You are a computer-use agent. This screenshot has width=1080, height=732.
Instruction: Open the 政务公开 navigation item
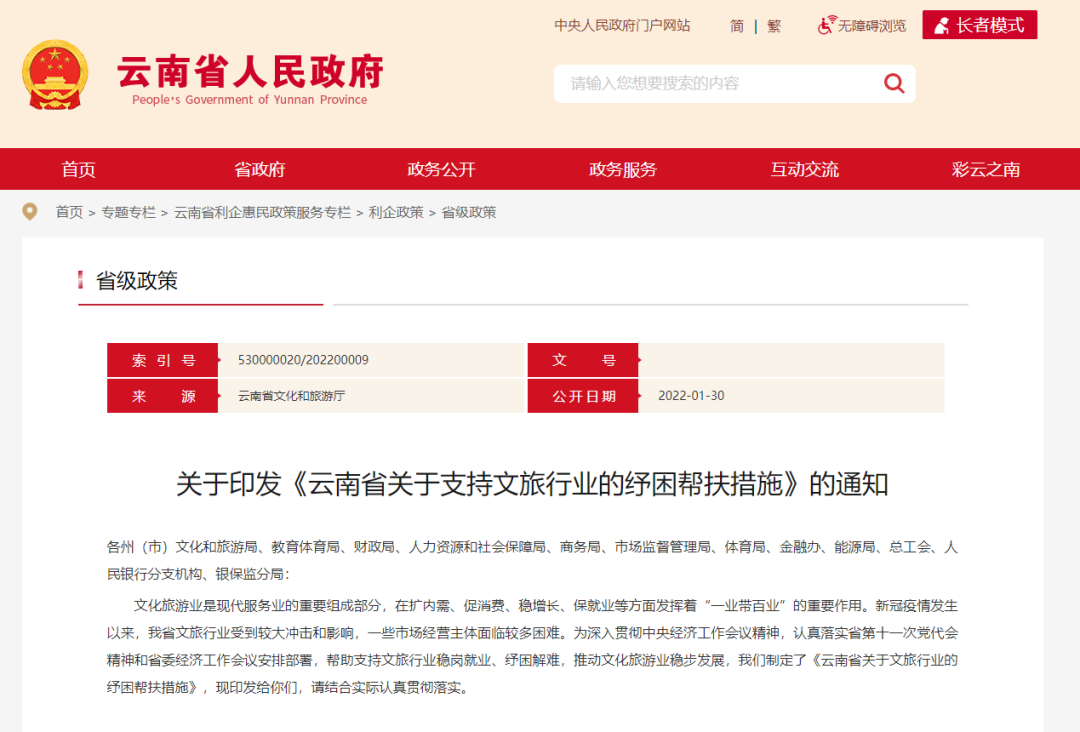[x=442, y=169]
